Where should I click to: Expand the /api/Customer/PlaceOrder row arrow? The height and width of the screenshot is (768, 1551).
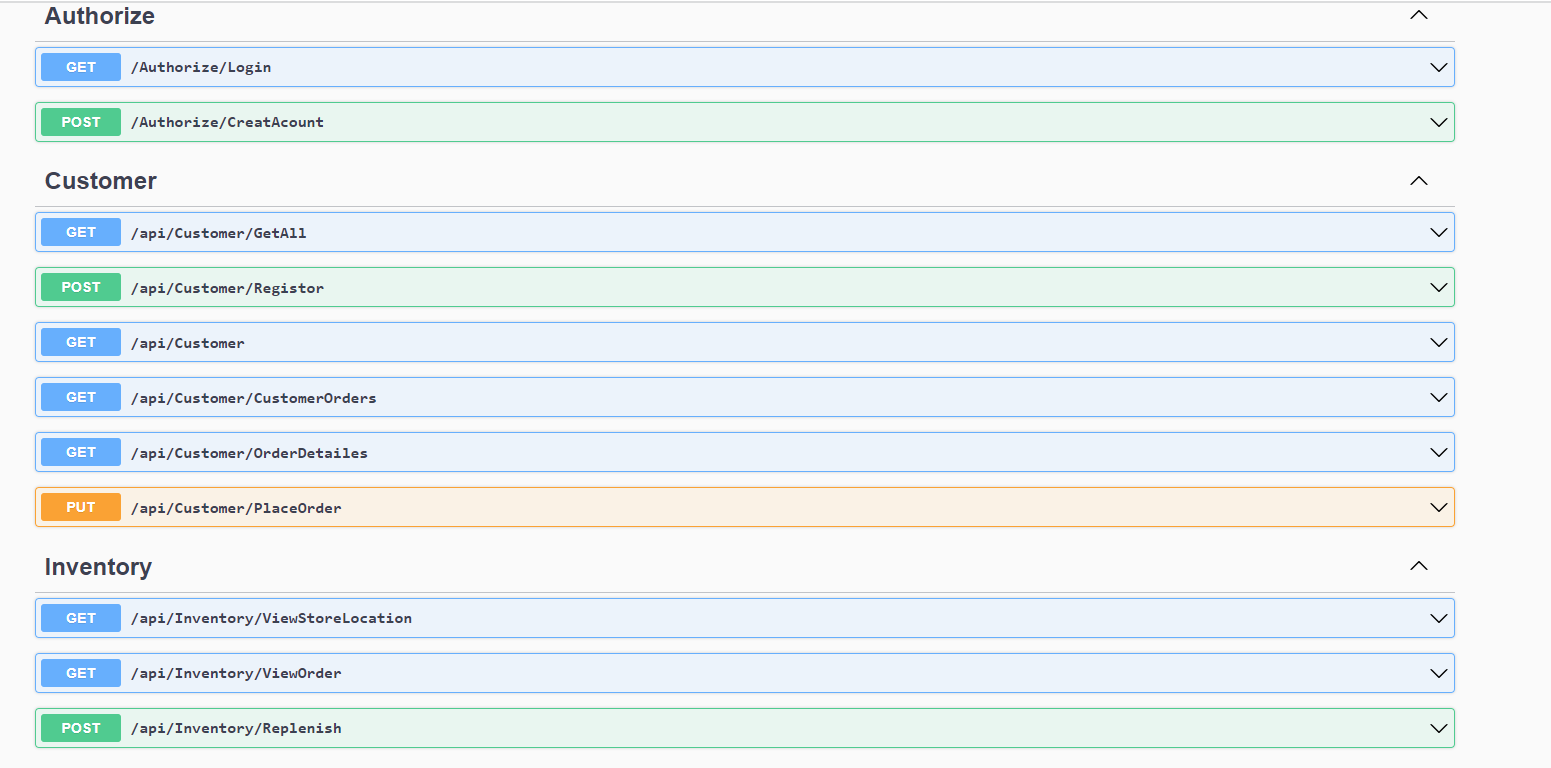[1439, 508]
